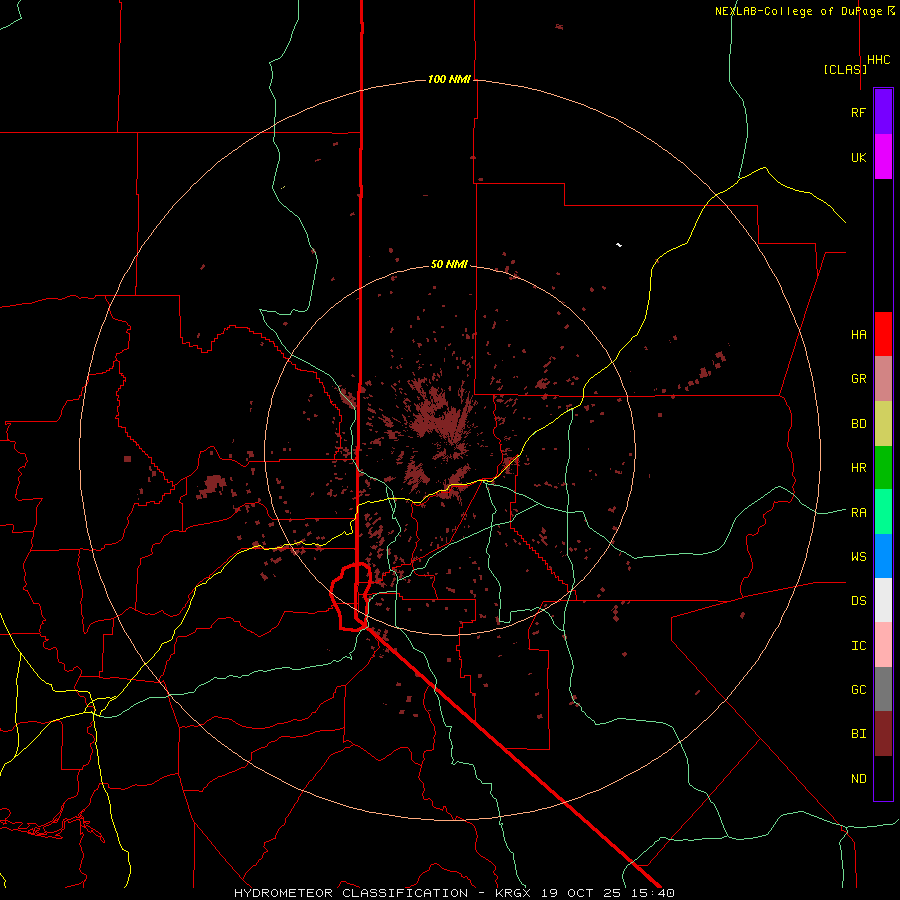Click the Hydrometeor Classification KRGX timestamp caption
This screenshot has width=900, height=900.
tap(454, 893)
